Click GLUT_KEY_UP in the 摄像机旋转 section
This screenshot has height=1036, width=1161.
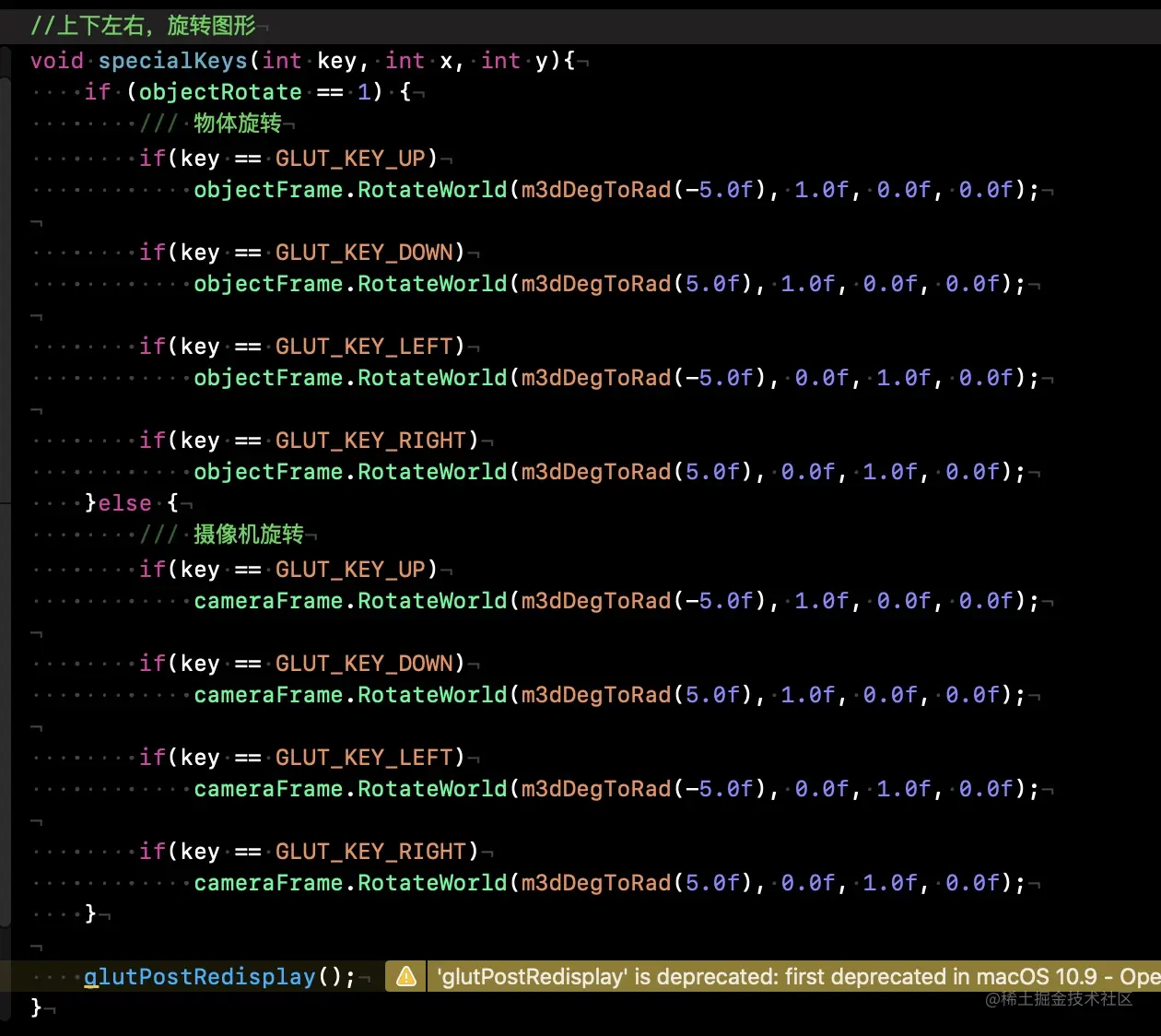click(x=350, y=570)
